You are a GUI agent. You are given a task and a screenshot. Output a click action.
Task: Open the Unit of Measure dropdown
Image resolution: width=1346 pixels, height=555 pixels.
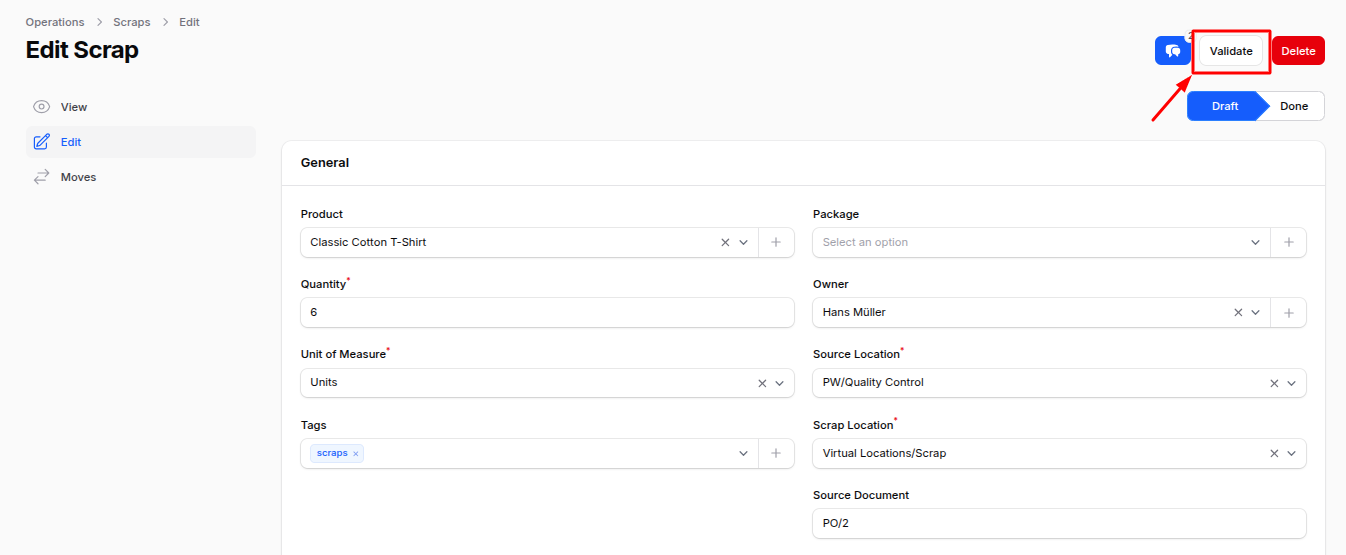(780, 383)
